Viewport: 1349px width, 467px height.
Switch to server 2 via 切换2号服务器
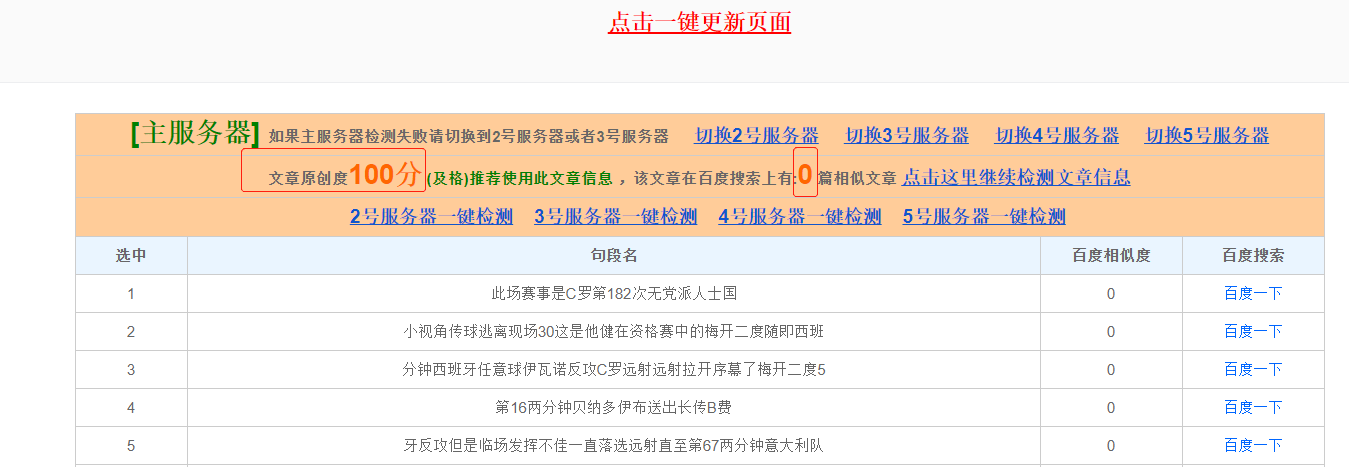point(756,136)
